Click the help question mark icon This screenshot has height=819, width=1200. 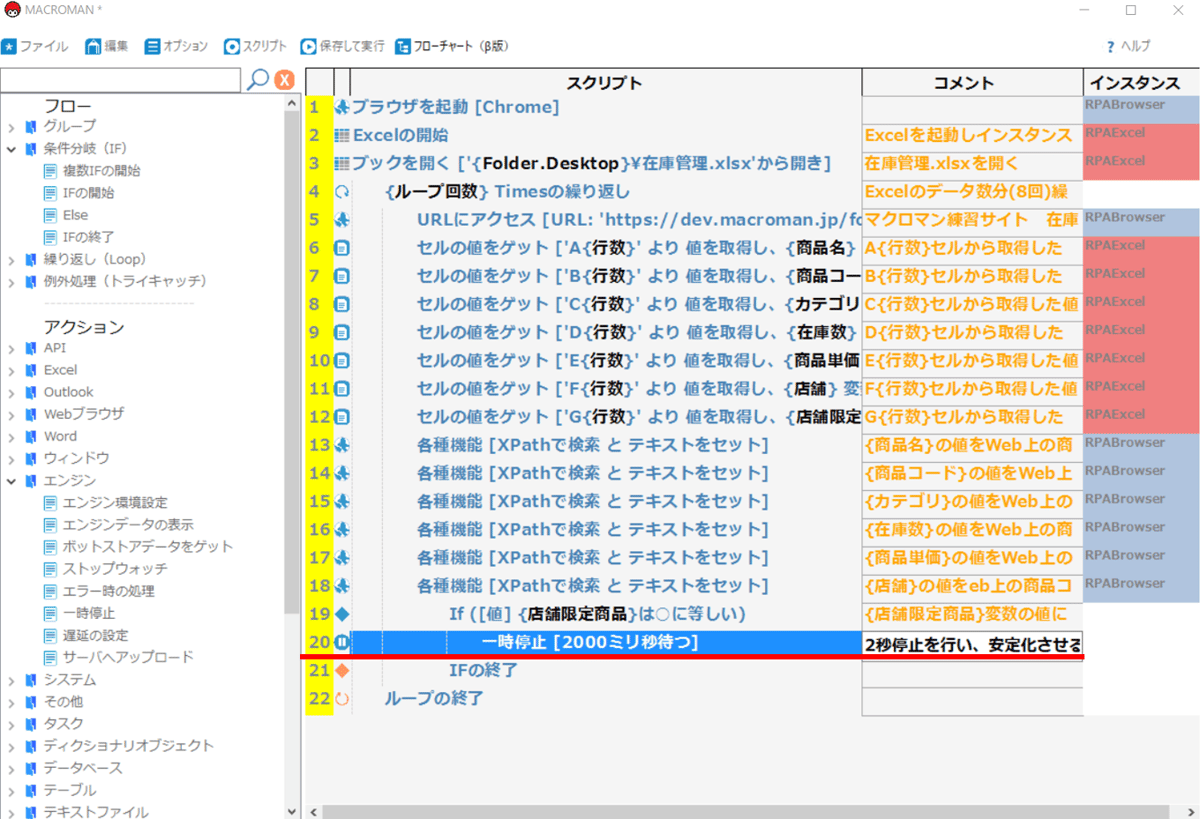pos(1110,46)
